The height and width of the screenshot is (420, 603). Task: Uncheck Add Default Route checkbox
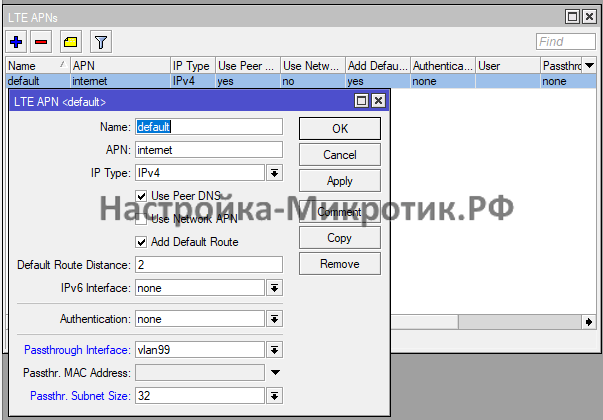141,242
